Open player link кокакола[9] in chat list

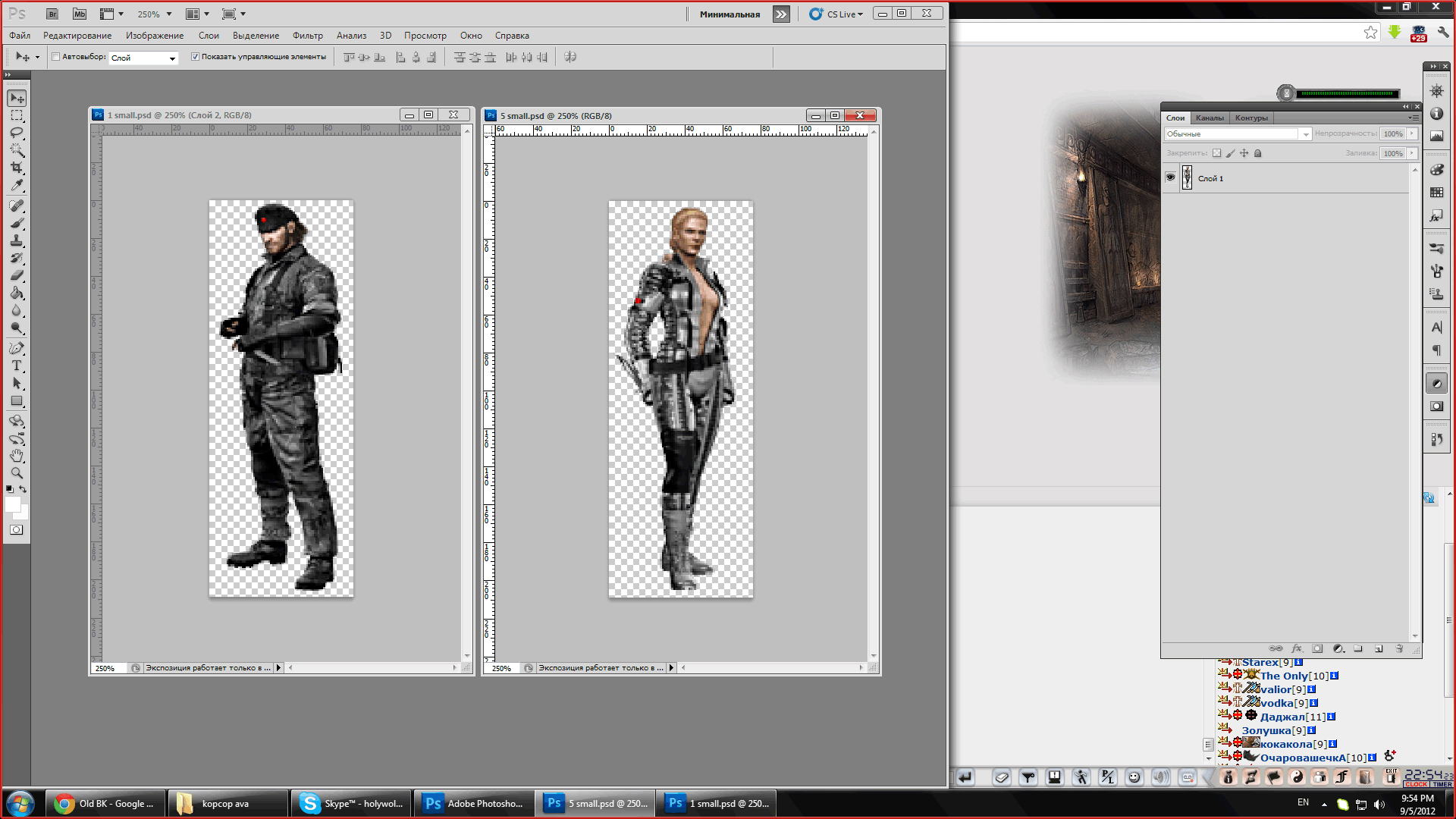1294,744
